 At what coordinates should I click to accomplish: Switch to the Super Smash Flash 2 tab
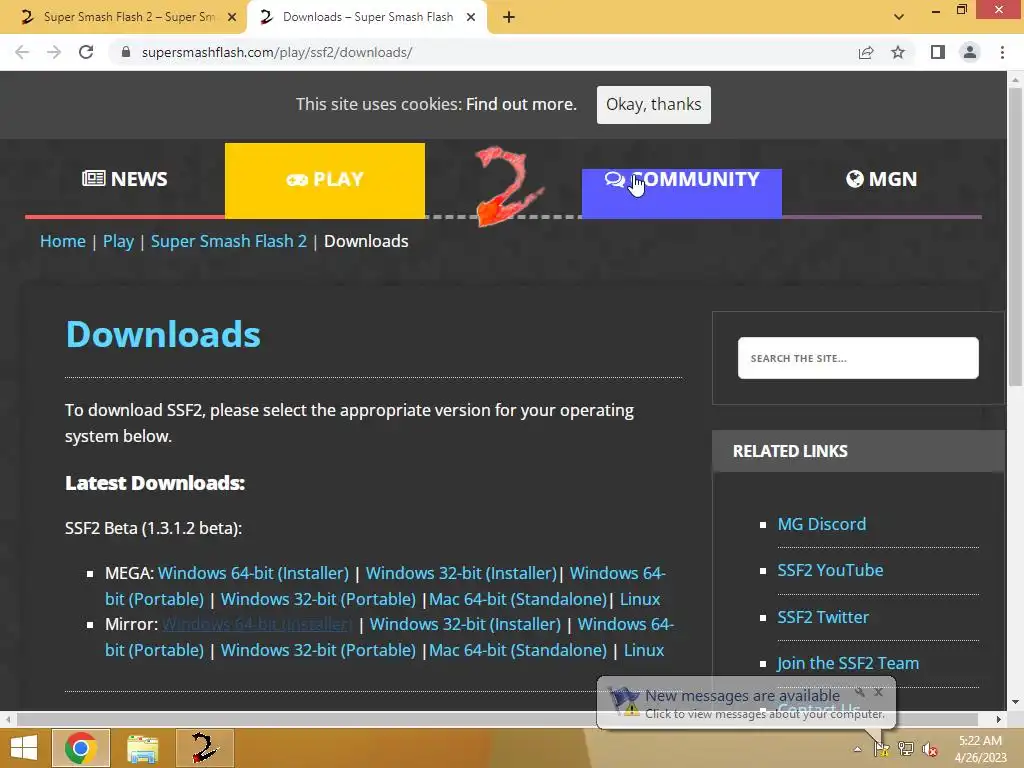click(x=123, y=18)
